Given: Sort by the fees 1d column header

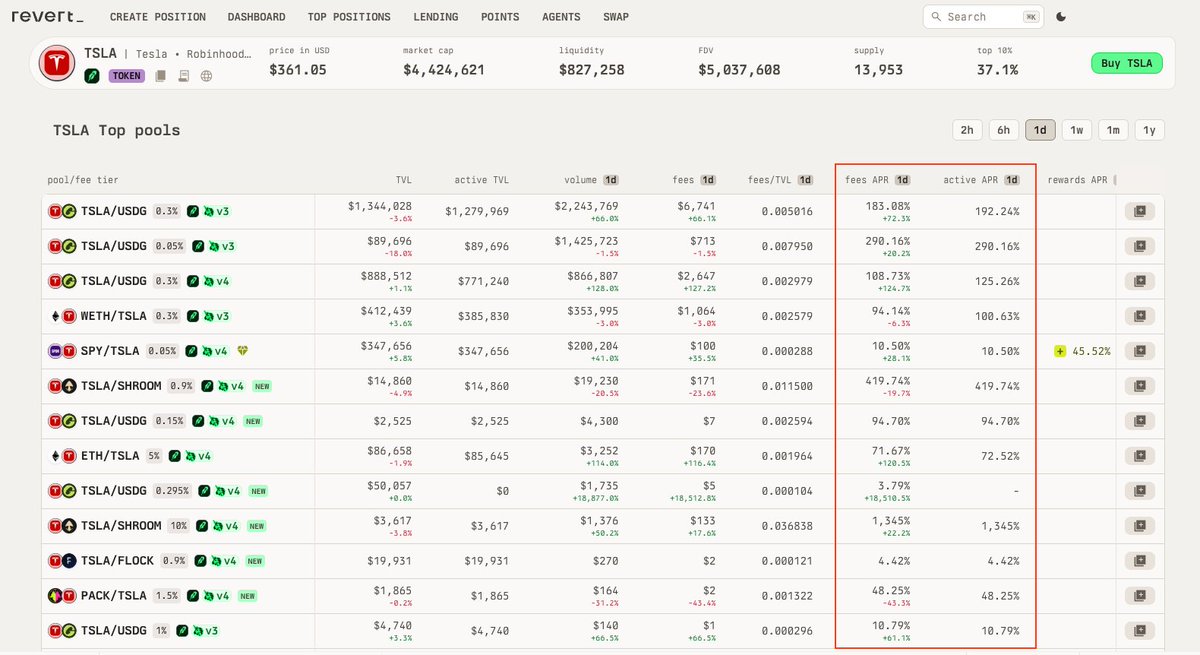Looking at the screenshot, I should click(x=694, y=180).
